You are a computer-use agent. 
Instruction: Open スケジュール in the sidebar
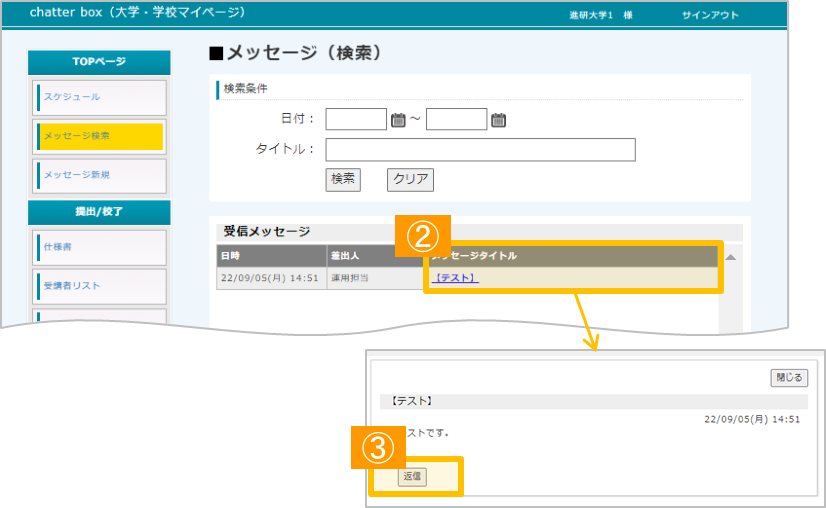[99, 97]
